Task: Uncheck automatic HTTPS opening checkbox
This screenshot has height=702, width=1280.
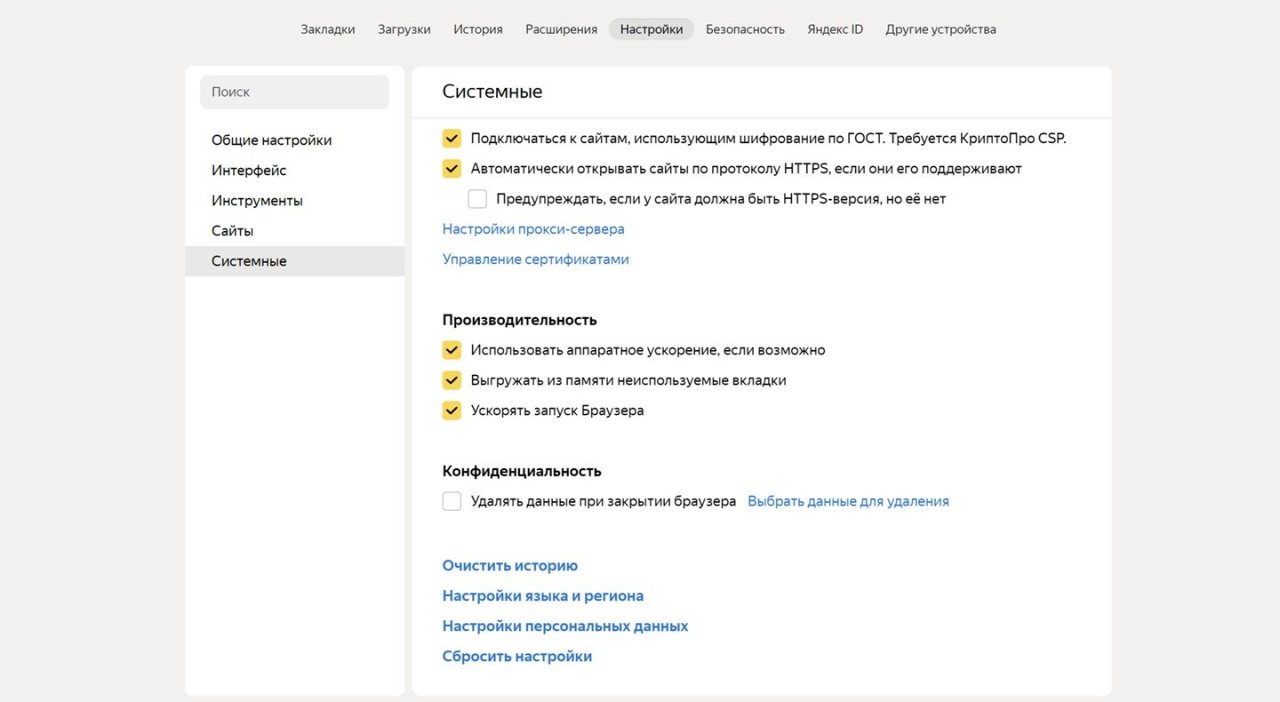Action: tap(452, 169)
